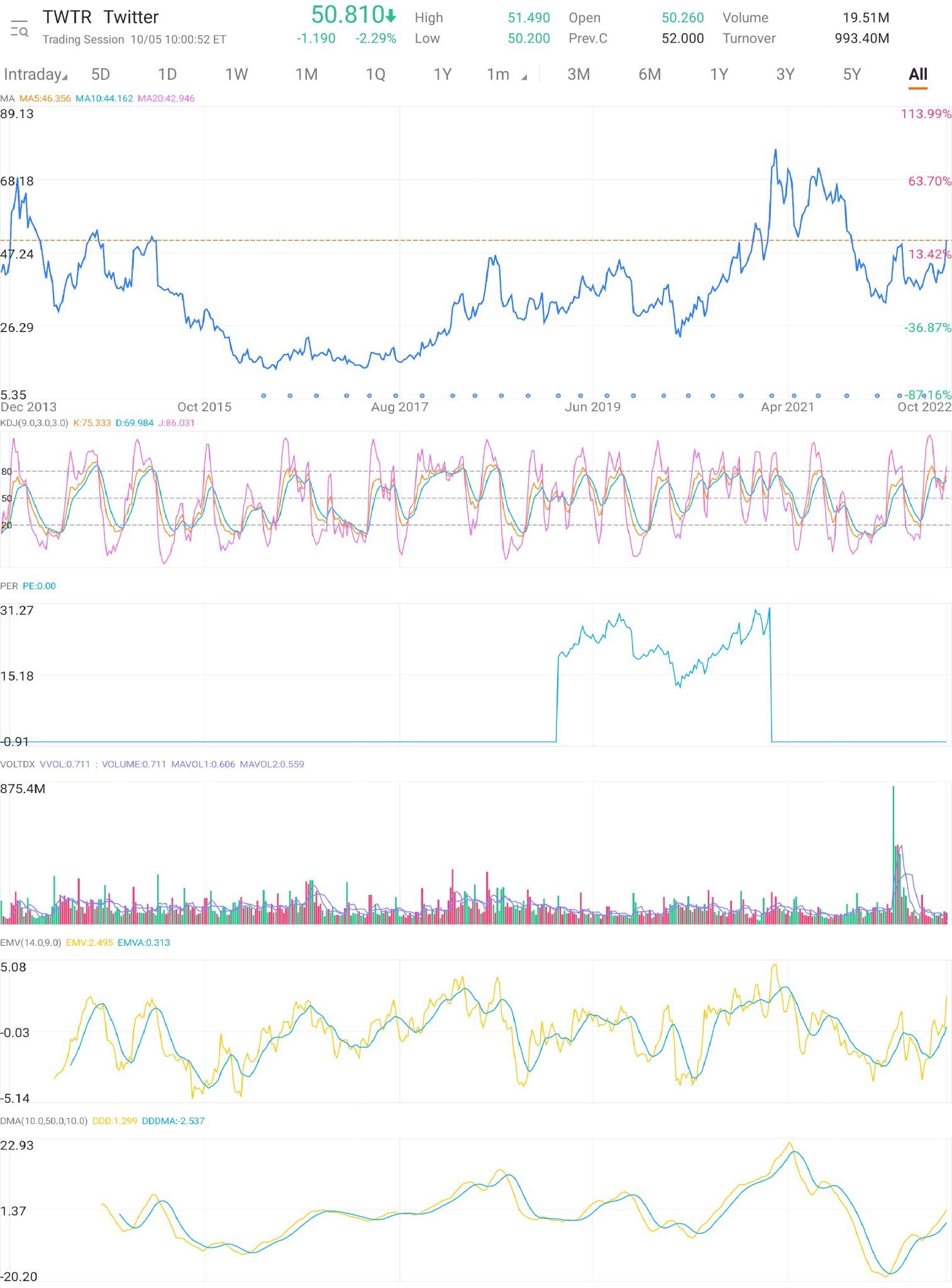Open the MA indicator settings label
The height and width of the screenshot is (1288, 952).
click(8, 98)
